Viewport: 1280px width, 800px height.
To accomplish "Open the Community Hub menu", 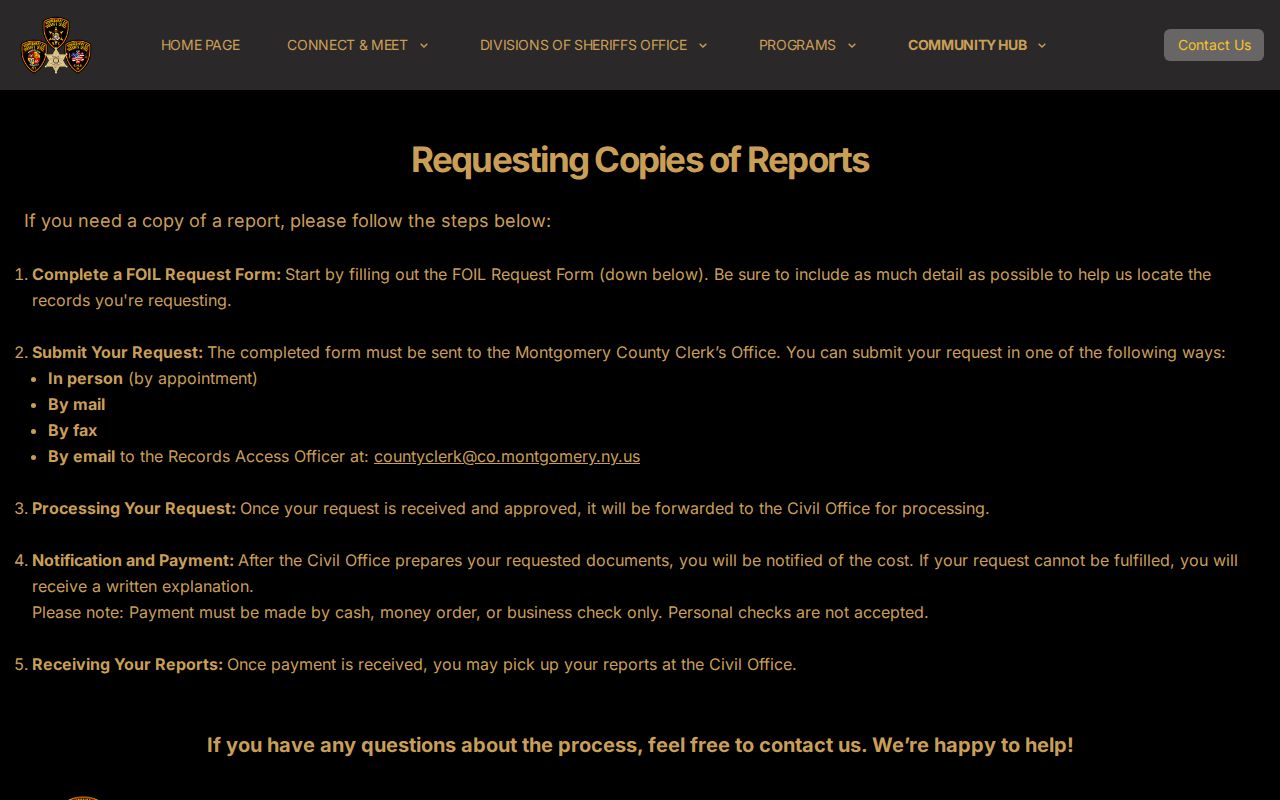I will point(967,45).
